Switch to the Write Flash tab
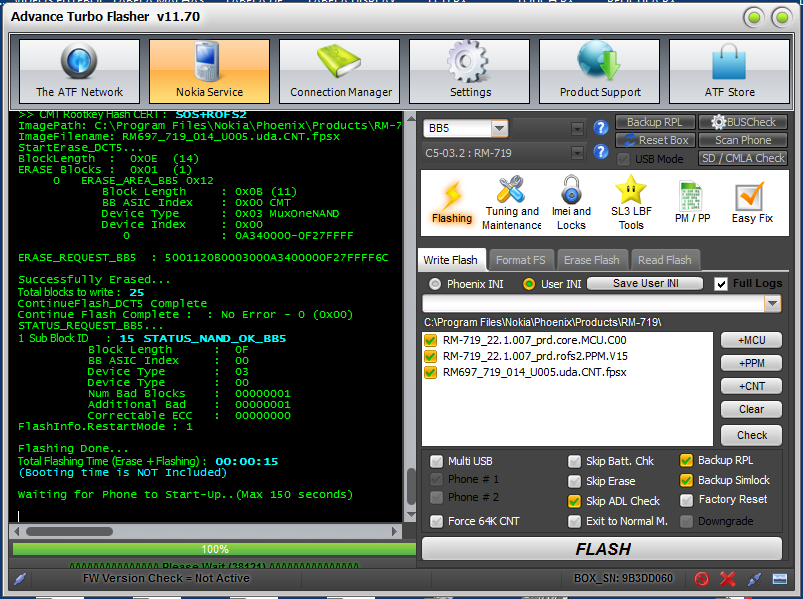 [450, 260]
